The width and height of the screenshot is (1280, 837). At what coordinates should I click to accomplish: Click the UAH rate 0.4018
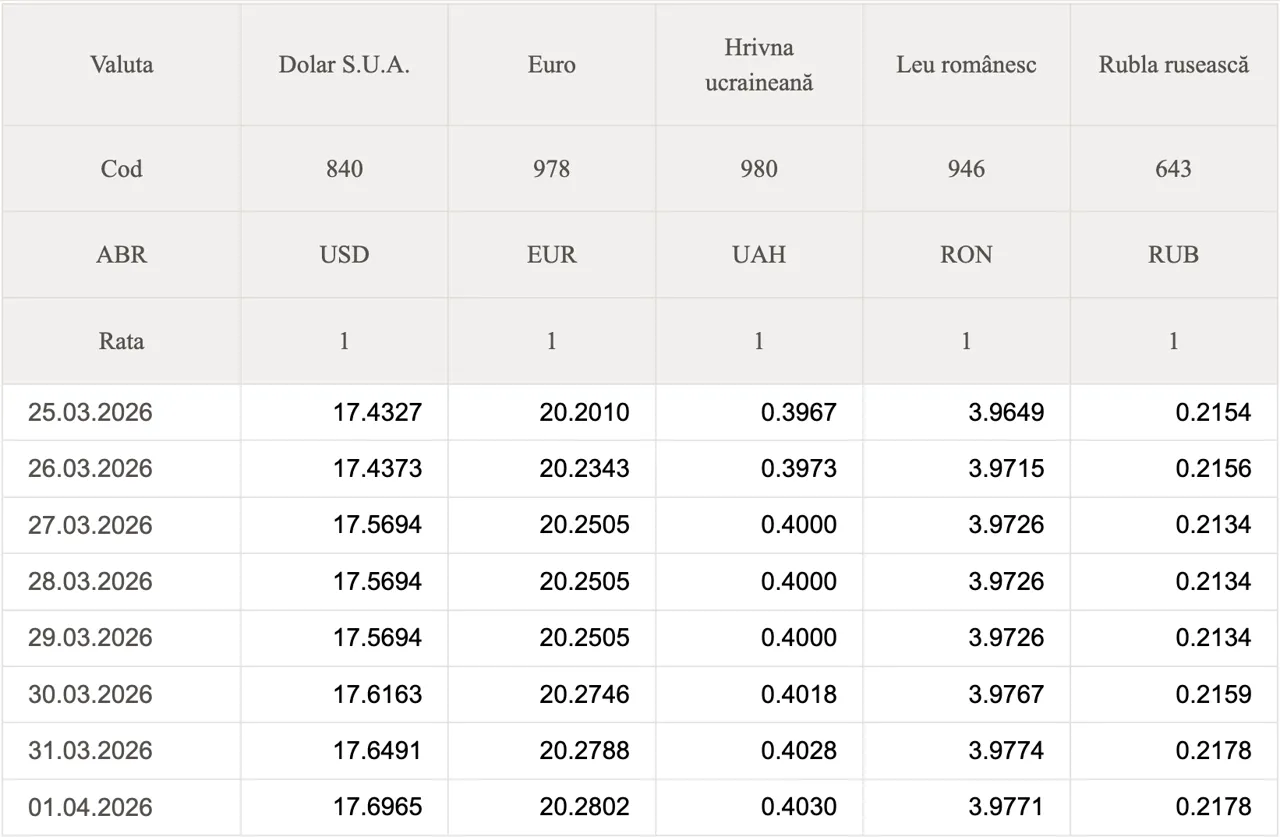pyautogui.click(x=798, y=694)
